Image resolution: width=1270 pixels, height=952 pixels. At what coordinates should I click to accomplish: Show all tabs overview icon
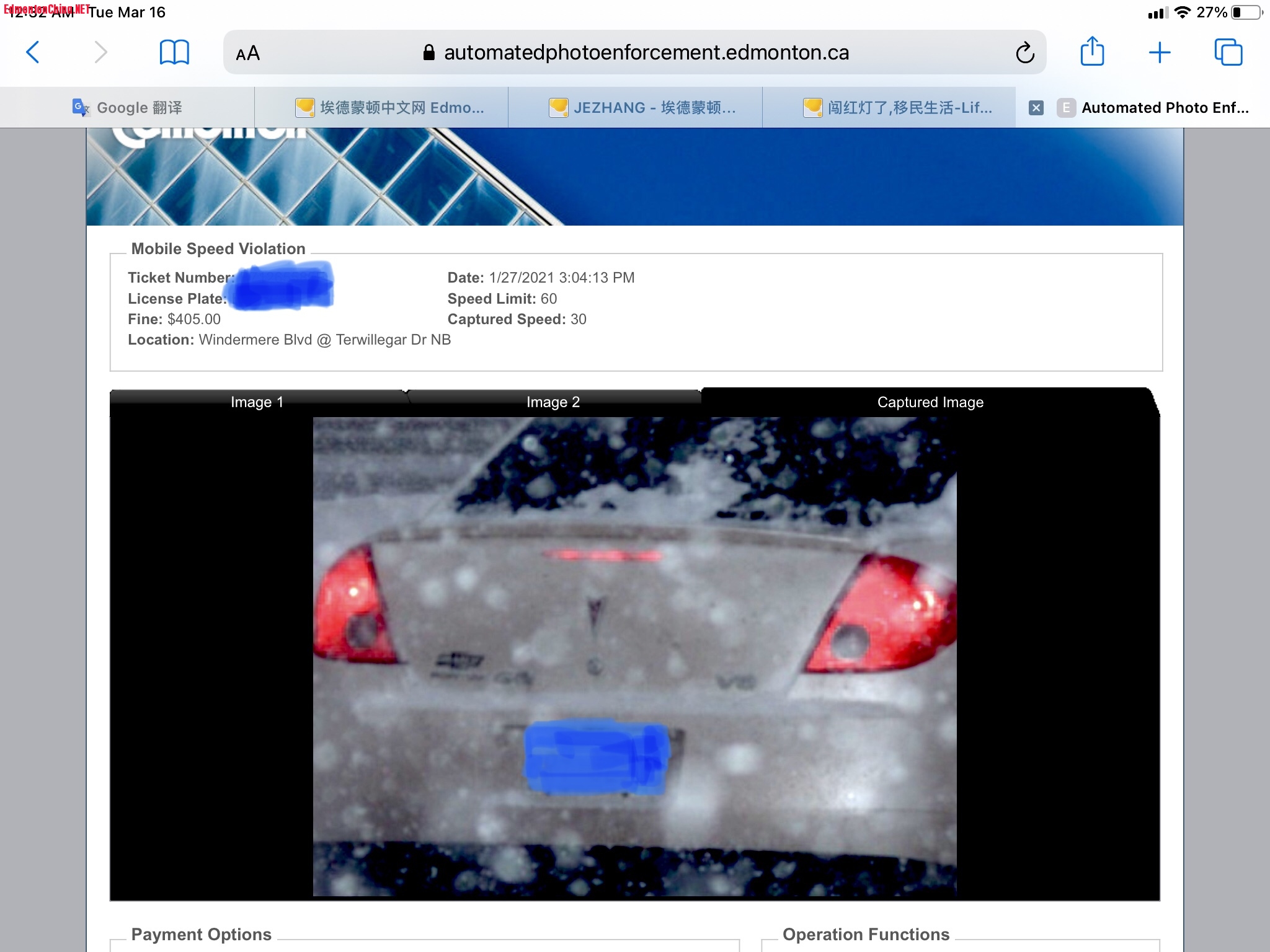pyautogui.click(x=1228, y=52)
